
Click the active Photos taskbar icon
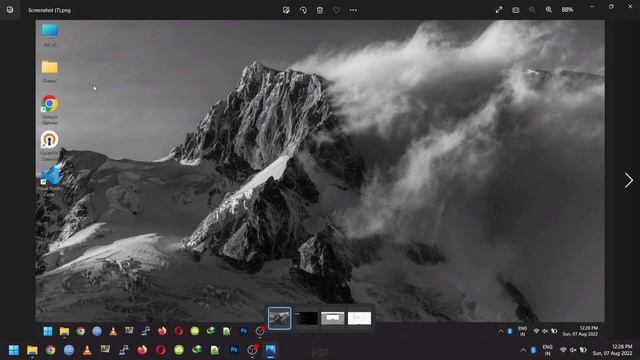(x=271, y=350)
